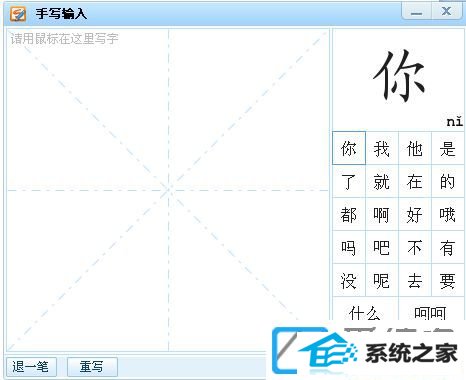Select candidate character 你
This screenshot has width=466, height=380.
click(349, 148)
